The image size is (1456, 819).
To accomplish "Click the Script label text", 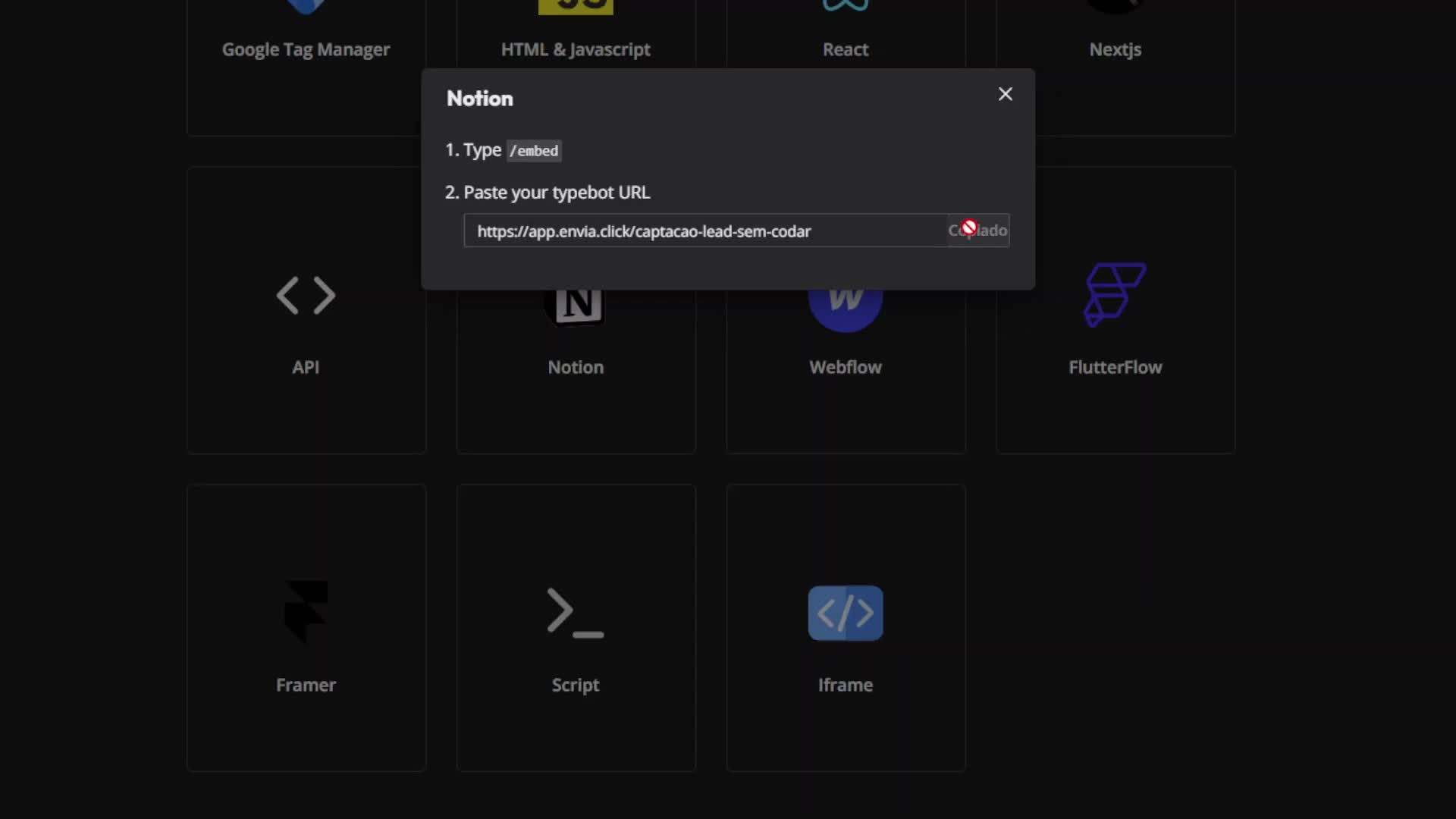I will click(575, 686).
